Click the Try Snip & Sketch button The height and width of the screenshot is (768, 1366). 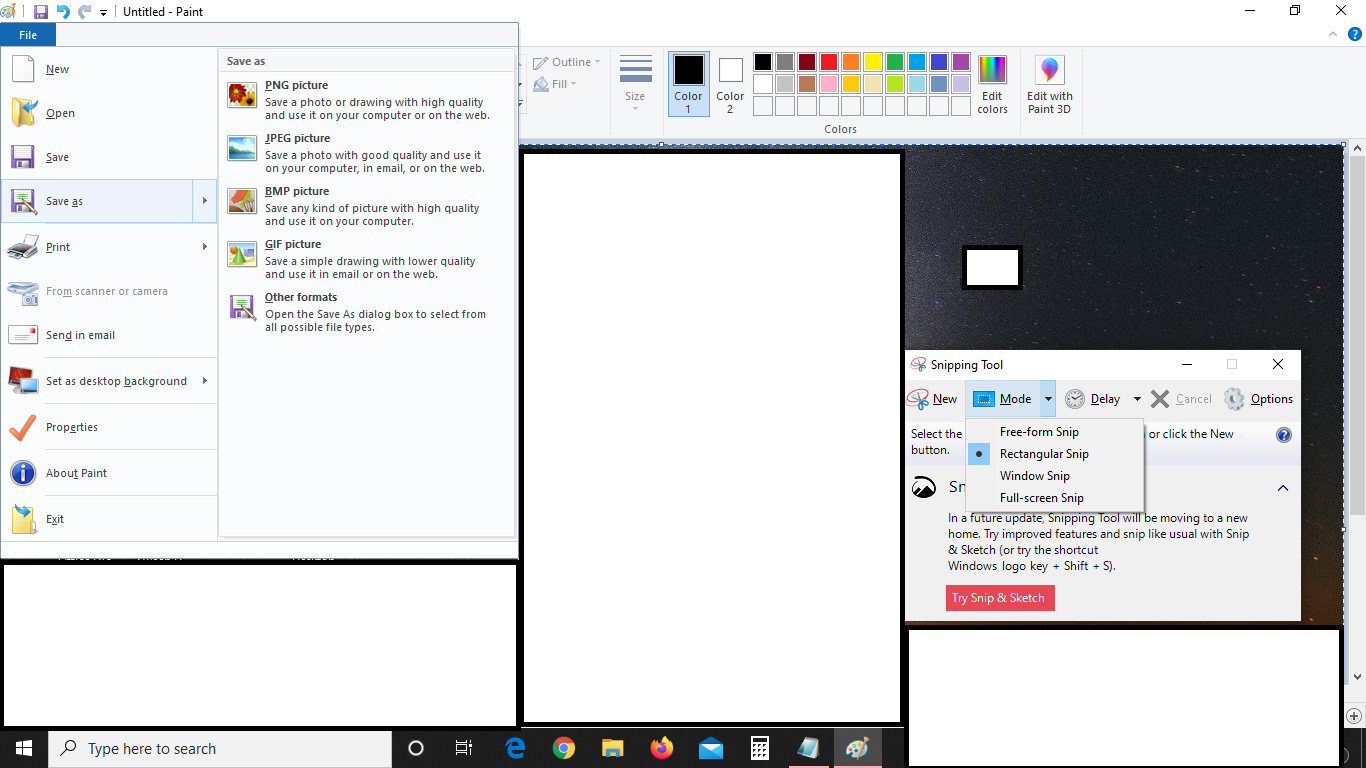click(x=999, y=598)
